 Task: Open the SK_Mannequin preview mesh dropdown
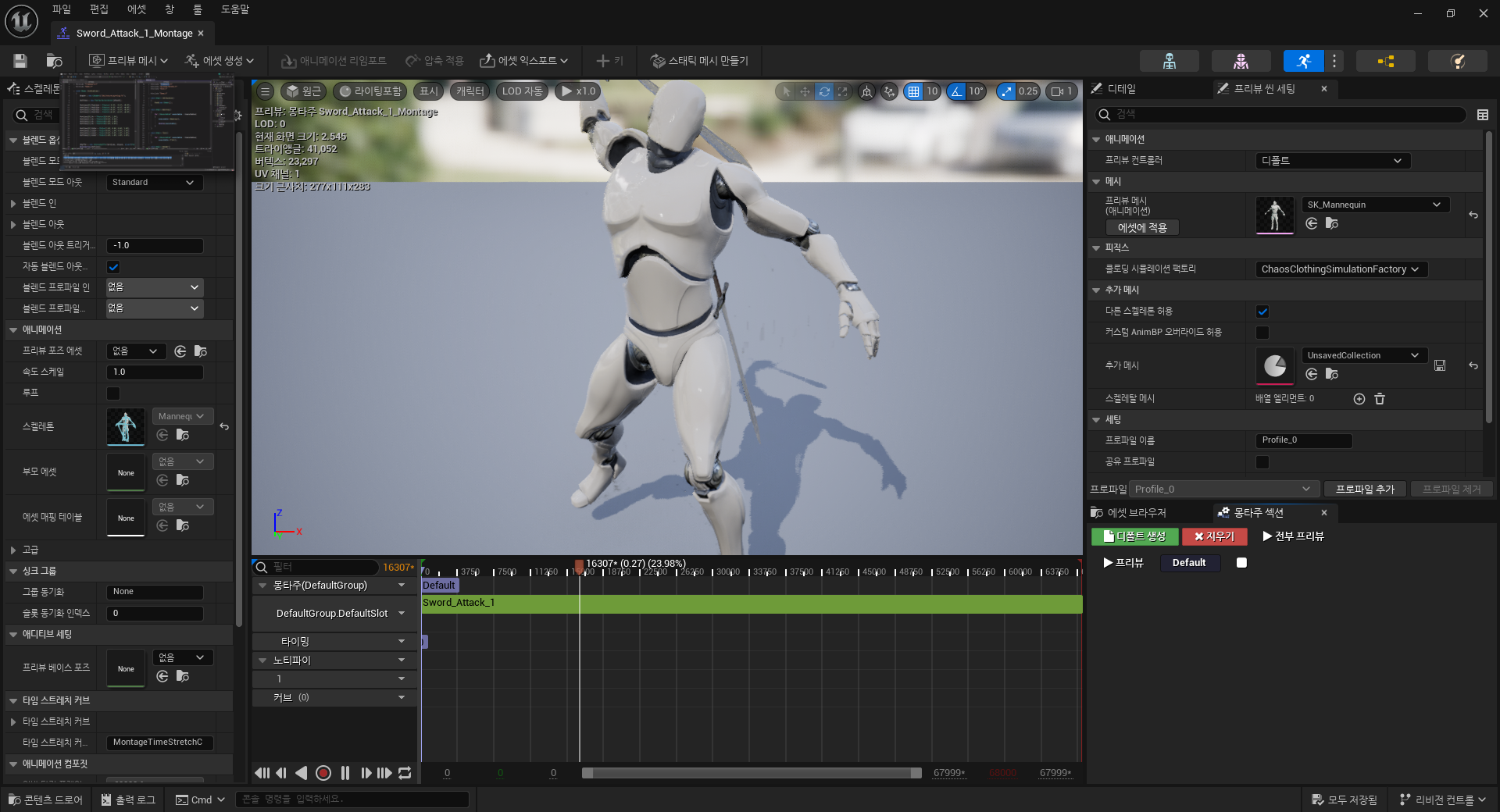tap(1375, 205)
